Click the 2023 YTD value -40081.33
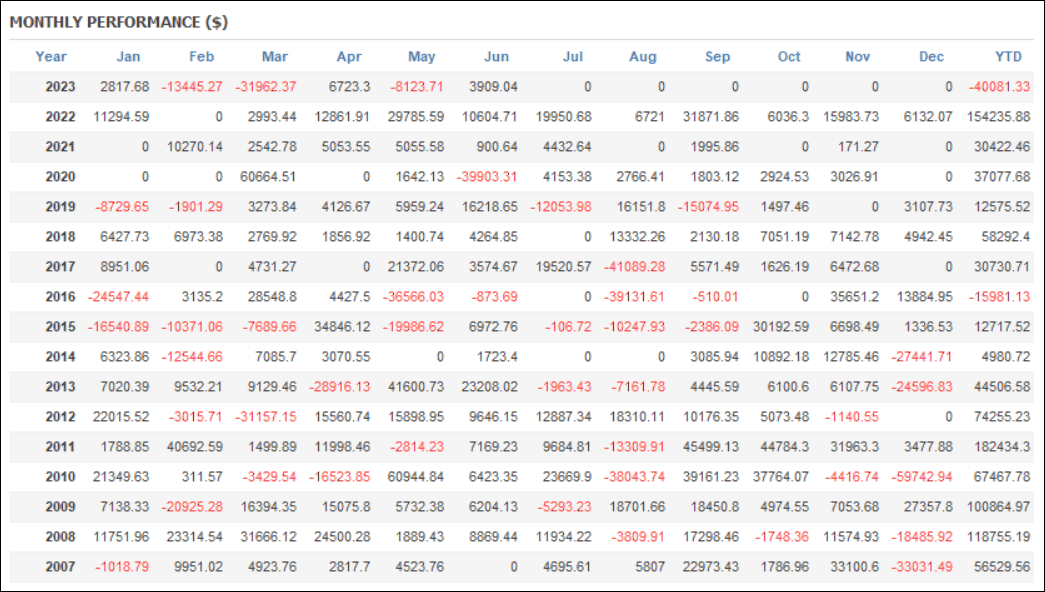 pyautogui.click(x=998, y=86)
